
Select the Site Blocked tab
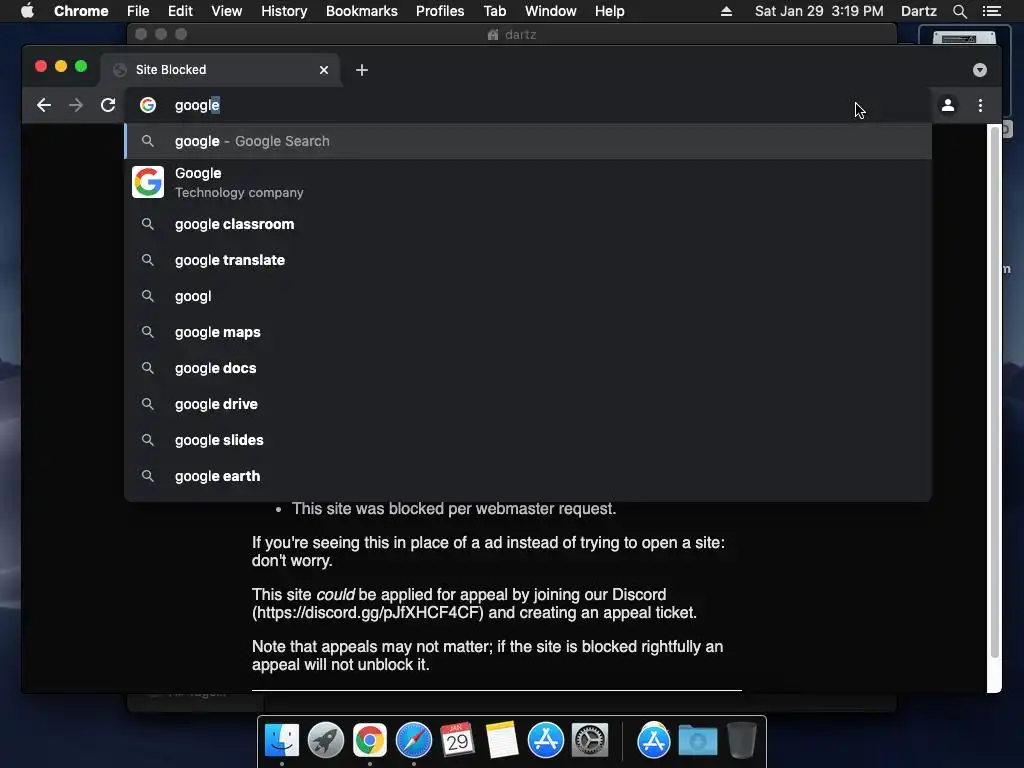coord(220,70)
